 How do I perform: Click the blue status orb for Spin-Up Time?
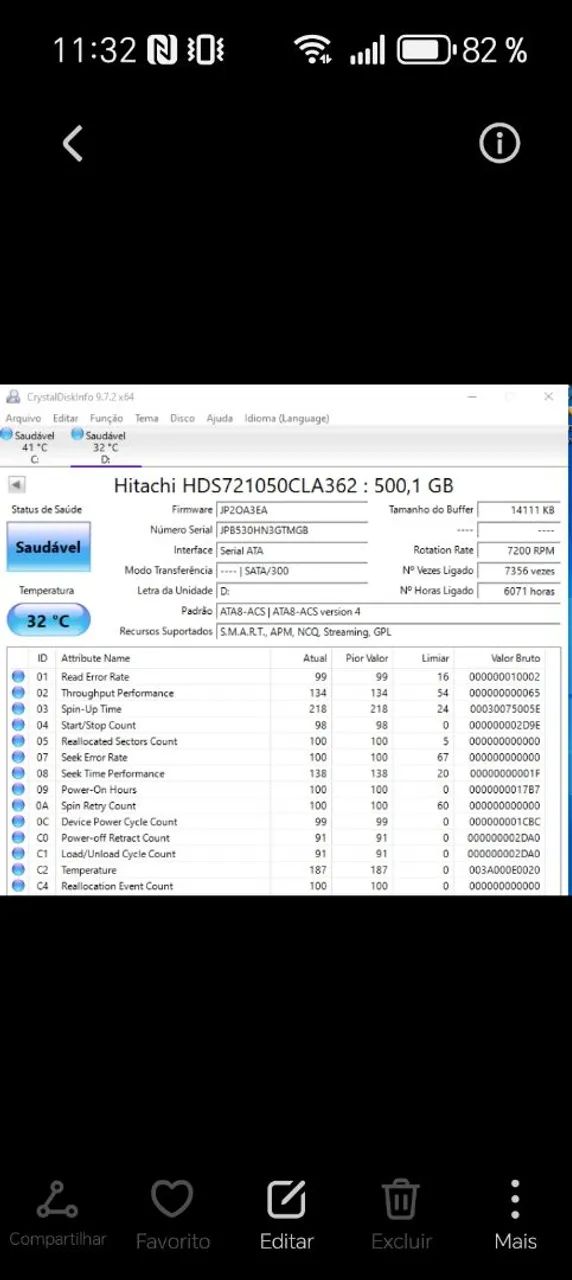coord(18,709)
